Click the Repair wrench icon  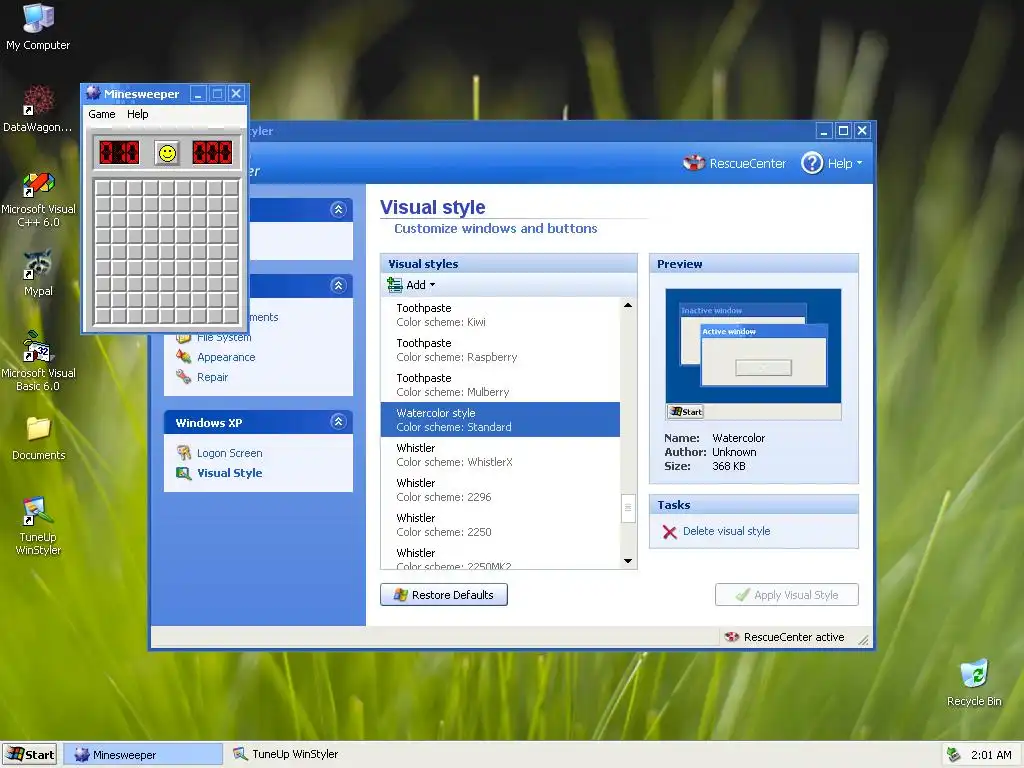pos(184,377)
